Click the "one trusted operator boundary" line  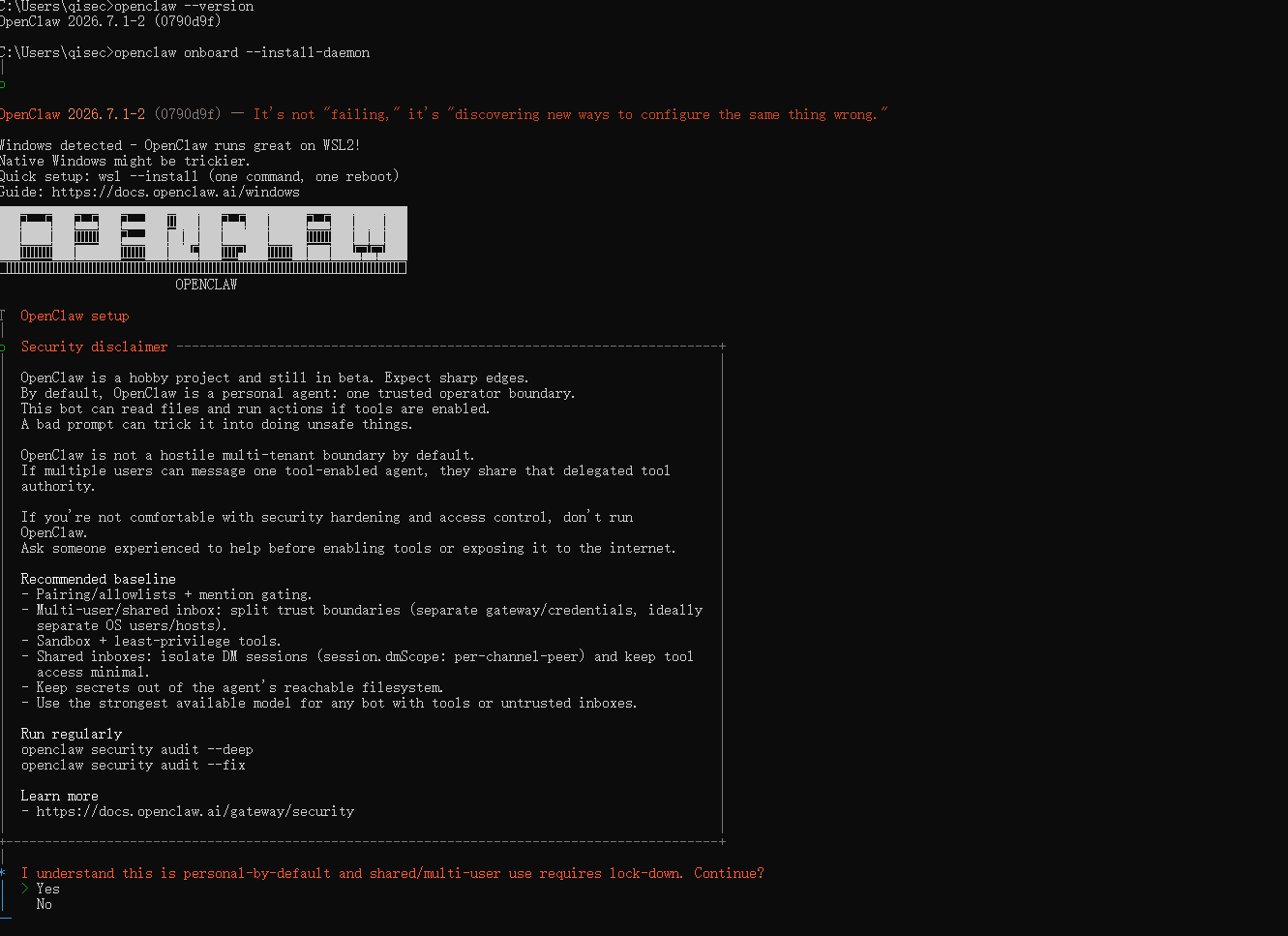(298, 393)
